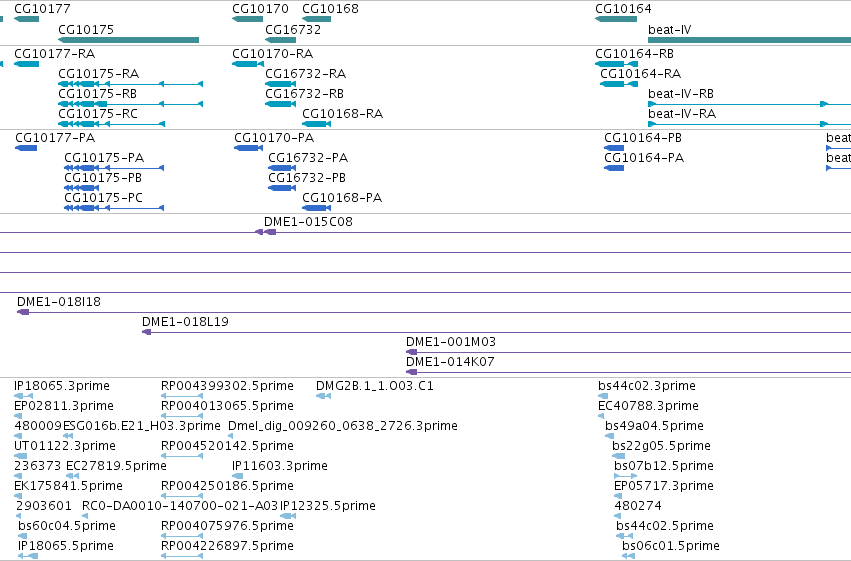Image resolution: width=851 pixels, height=561 pixels.
Task: Click the RP004226897.5prime EST label
Action: click(227, 547)
